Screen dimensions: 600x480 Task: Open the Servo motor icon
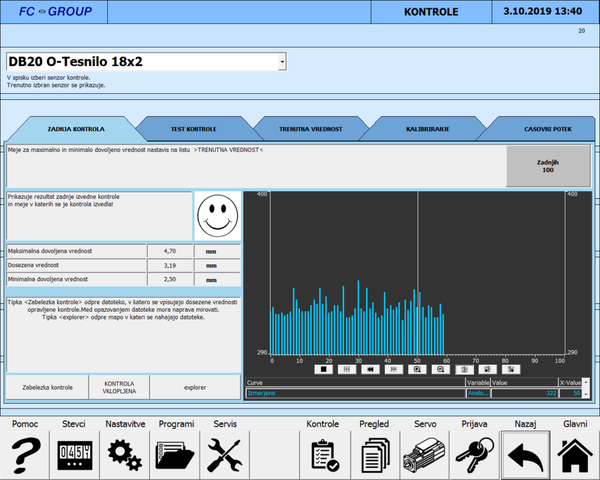point(424,454)
